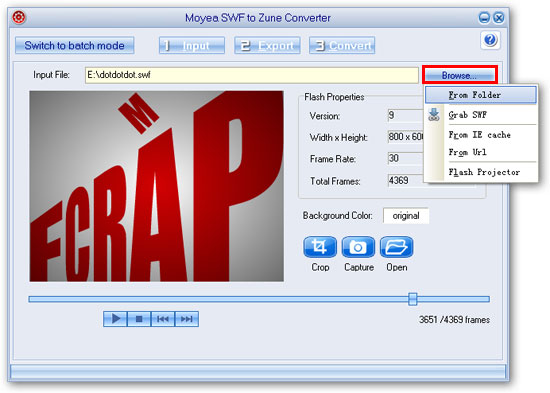Click the Version value field
Screen dimensions: 550x393
[x=406, y=115]
